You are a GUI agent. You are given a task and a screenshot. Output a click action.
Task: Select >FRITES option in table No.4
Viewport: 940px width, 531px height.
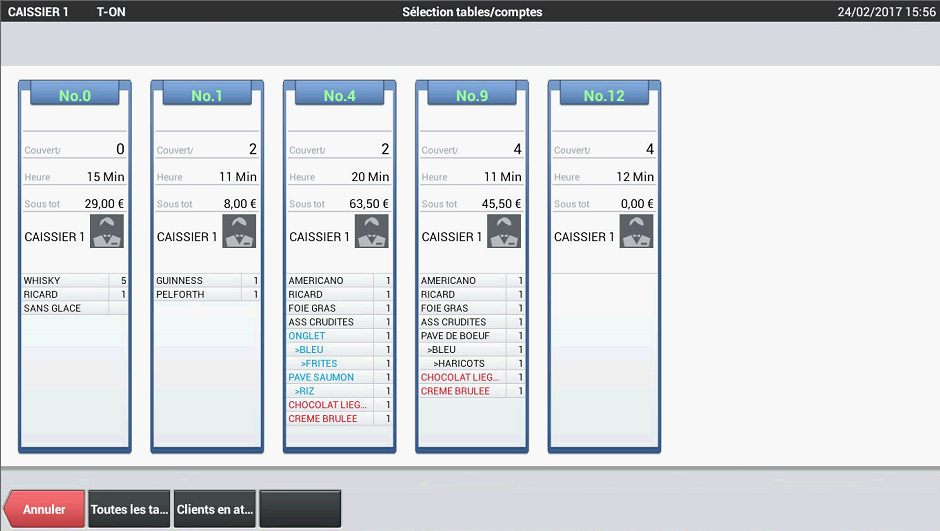340,363
